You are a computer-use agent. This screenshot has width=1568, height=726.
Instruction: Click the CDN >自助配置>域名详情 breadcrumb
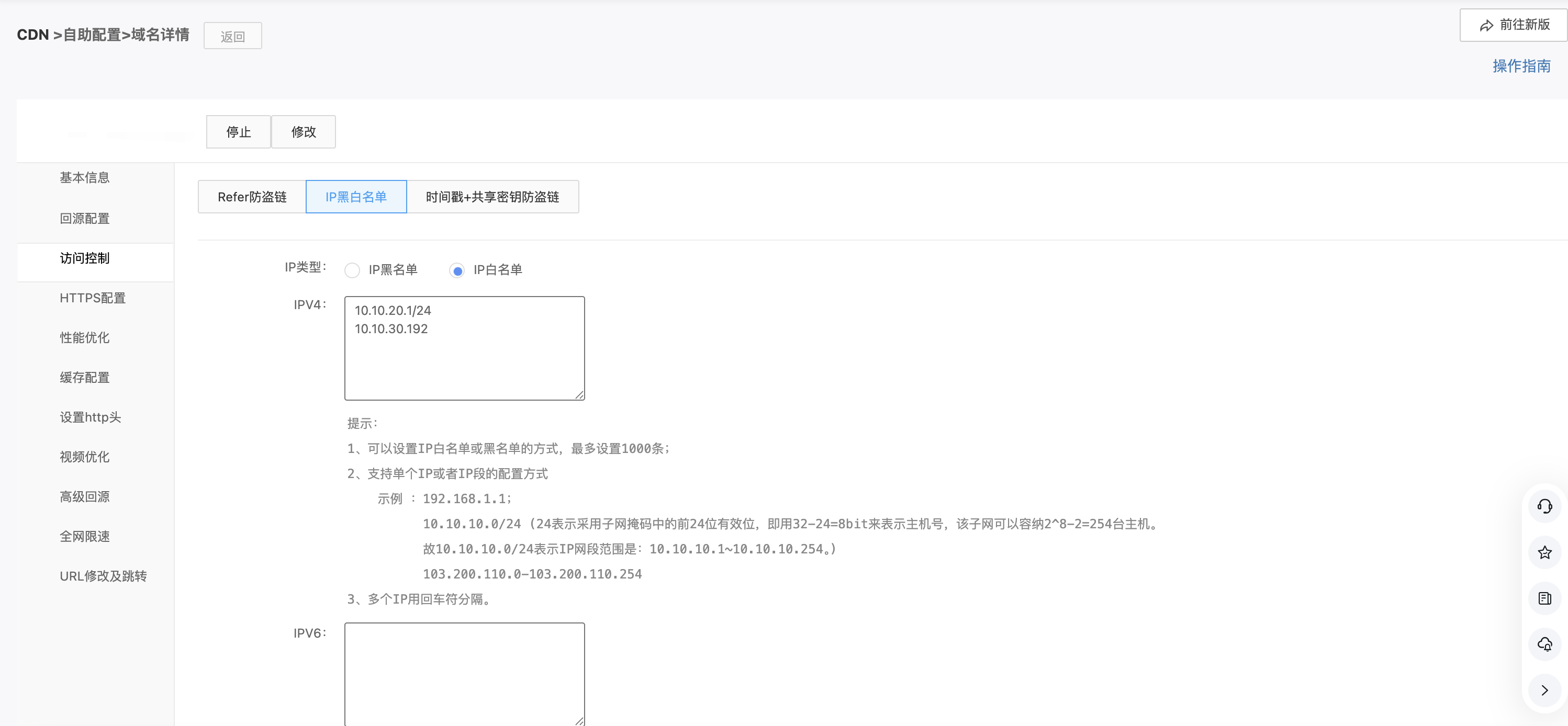[103, 35]
